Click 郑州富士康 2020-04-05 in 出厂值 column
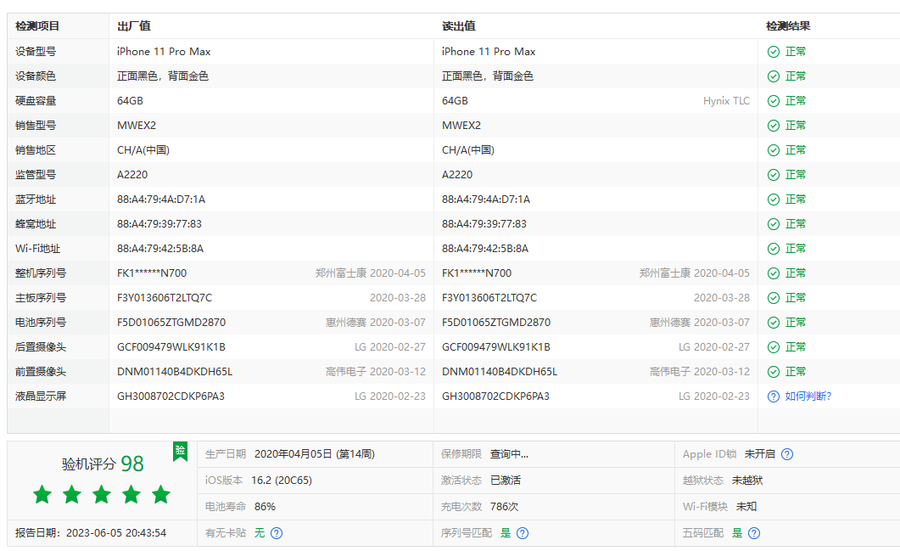This screenshot has width=900, height=551. (371, 274)
